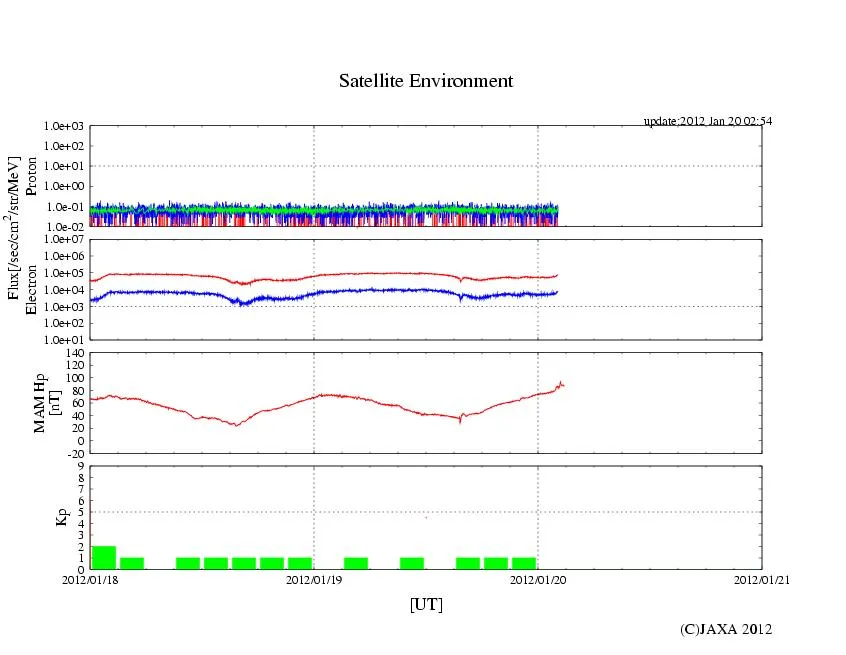Image resolution: width=846 pixels, height=655 pixels.
Task: Click the tallest green Kp bar
Action: [x=103, y=557]
